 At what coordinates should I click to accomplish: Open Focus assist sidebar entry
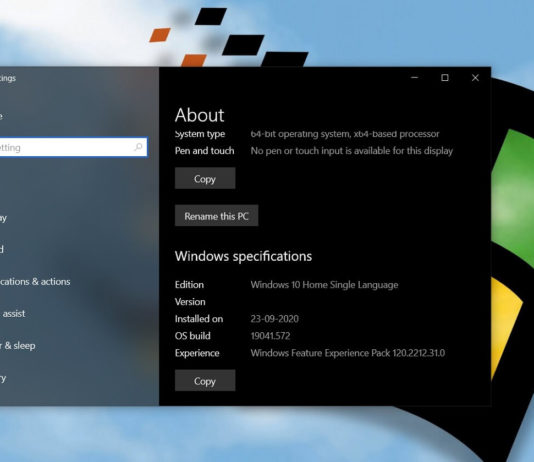click(x=13, y=314)
